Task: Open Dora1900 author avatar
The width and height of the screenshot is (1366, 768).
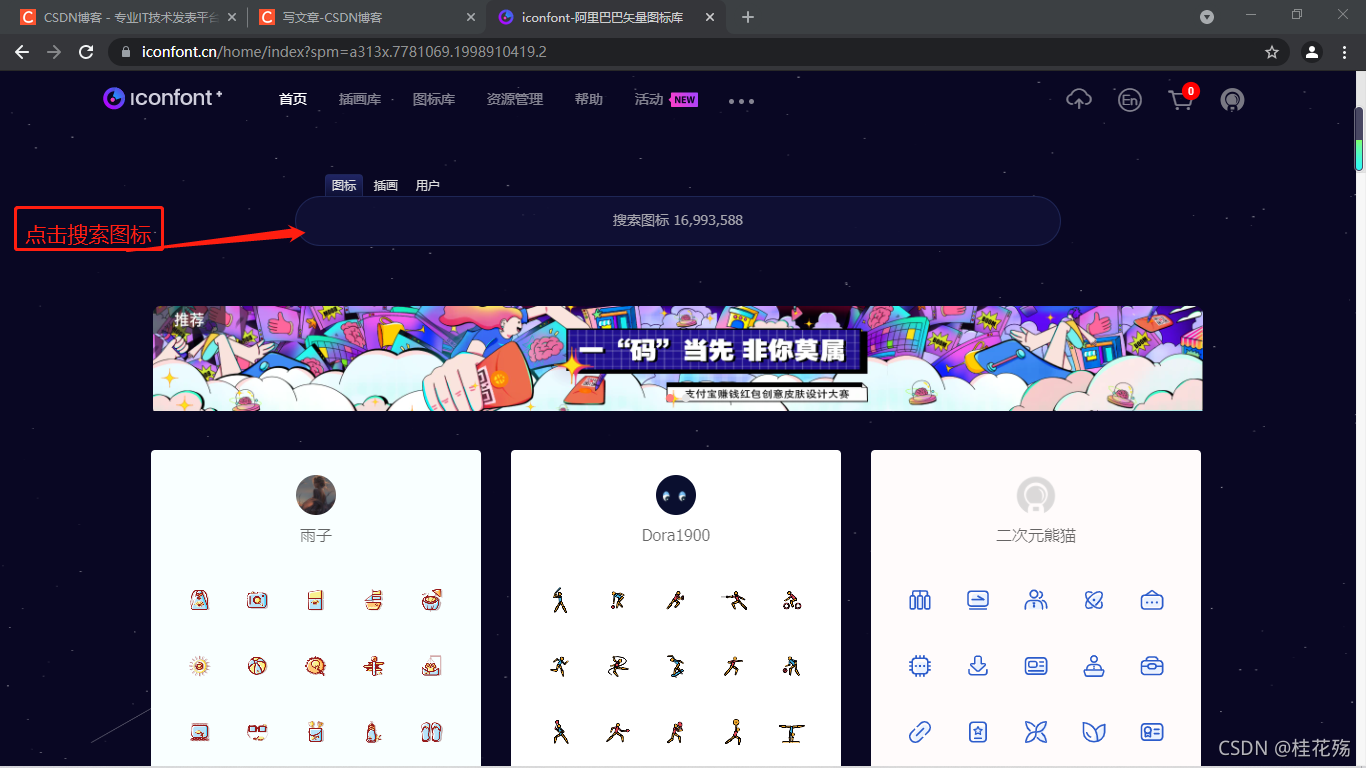Action: [676, 495]
